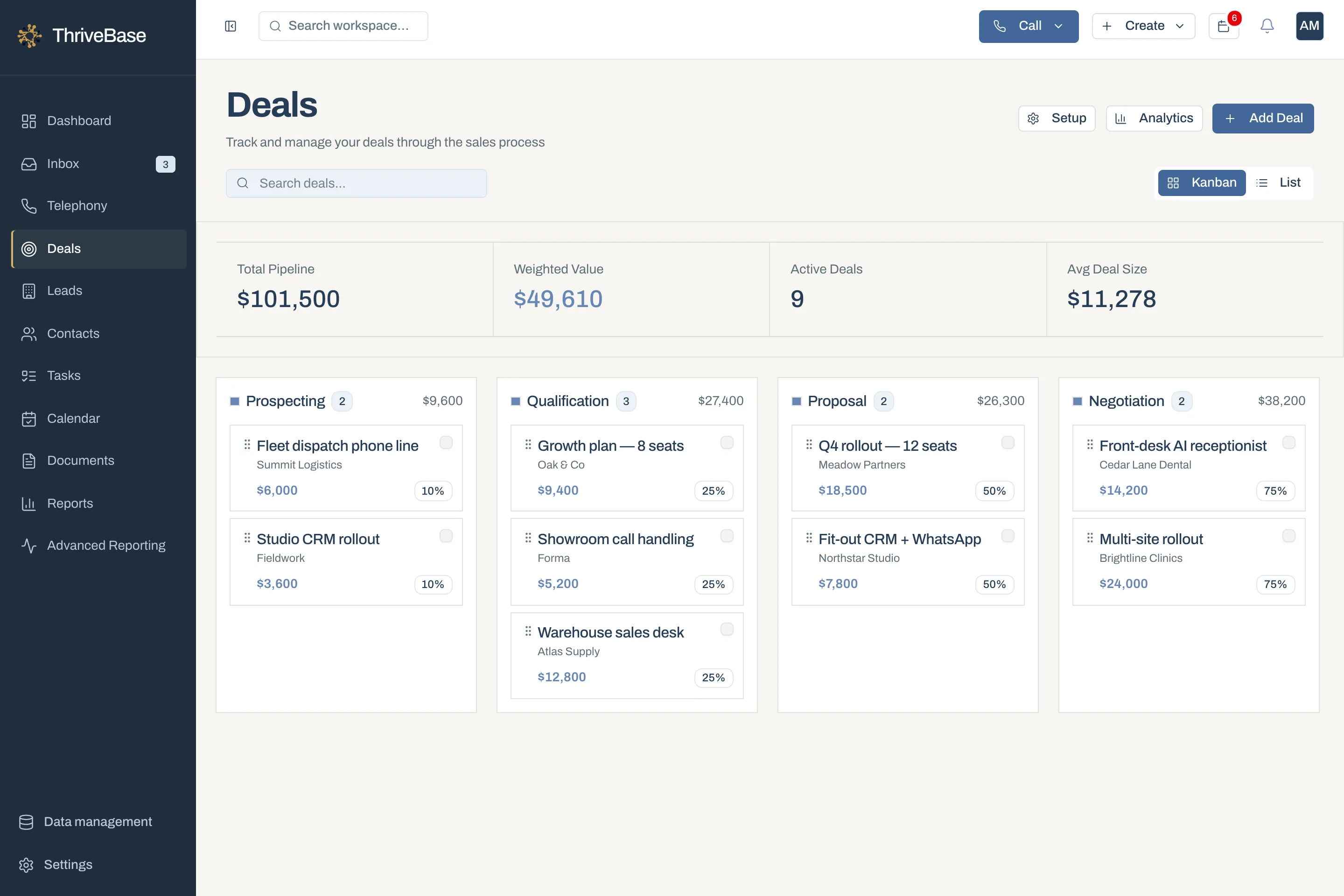
Task: Switch to Kanban view
Action: click(1202, 183)
